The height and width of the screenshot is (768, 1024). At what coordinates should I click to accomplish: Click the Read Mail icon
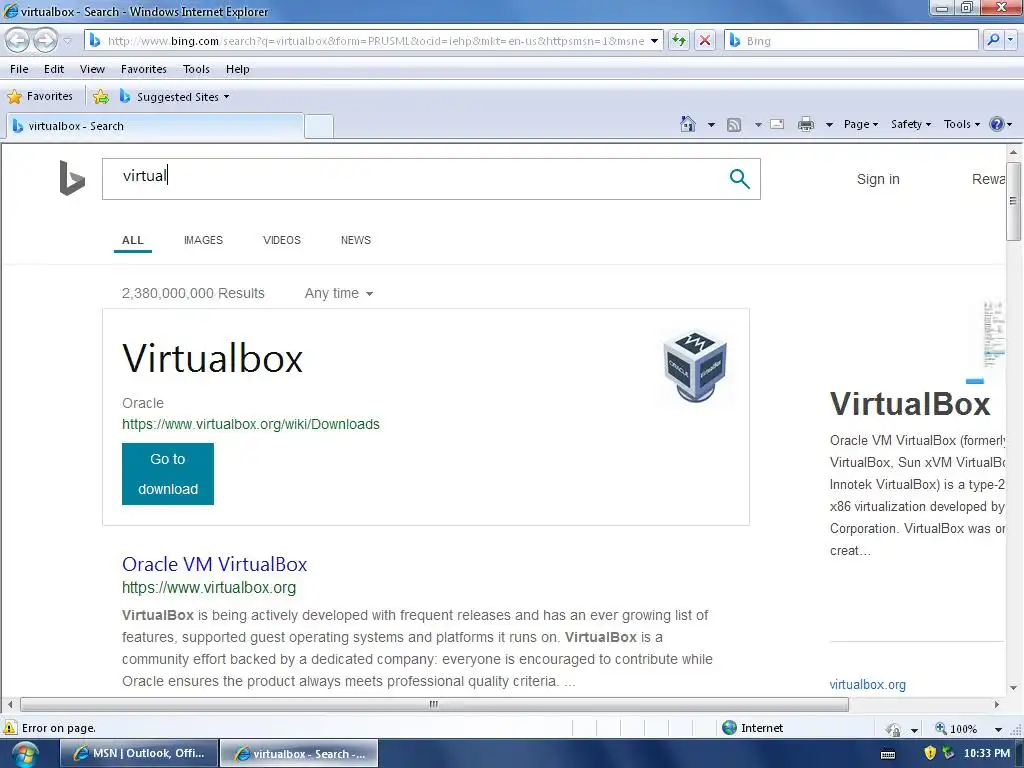point(777,124)
